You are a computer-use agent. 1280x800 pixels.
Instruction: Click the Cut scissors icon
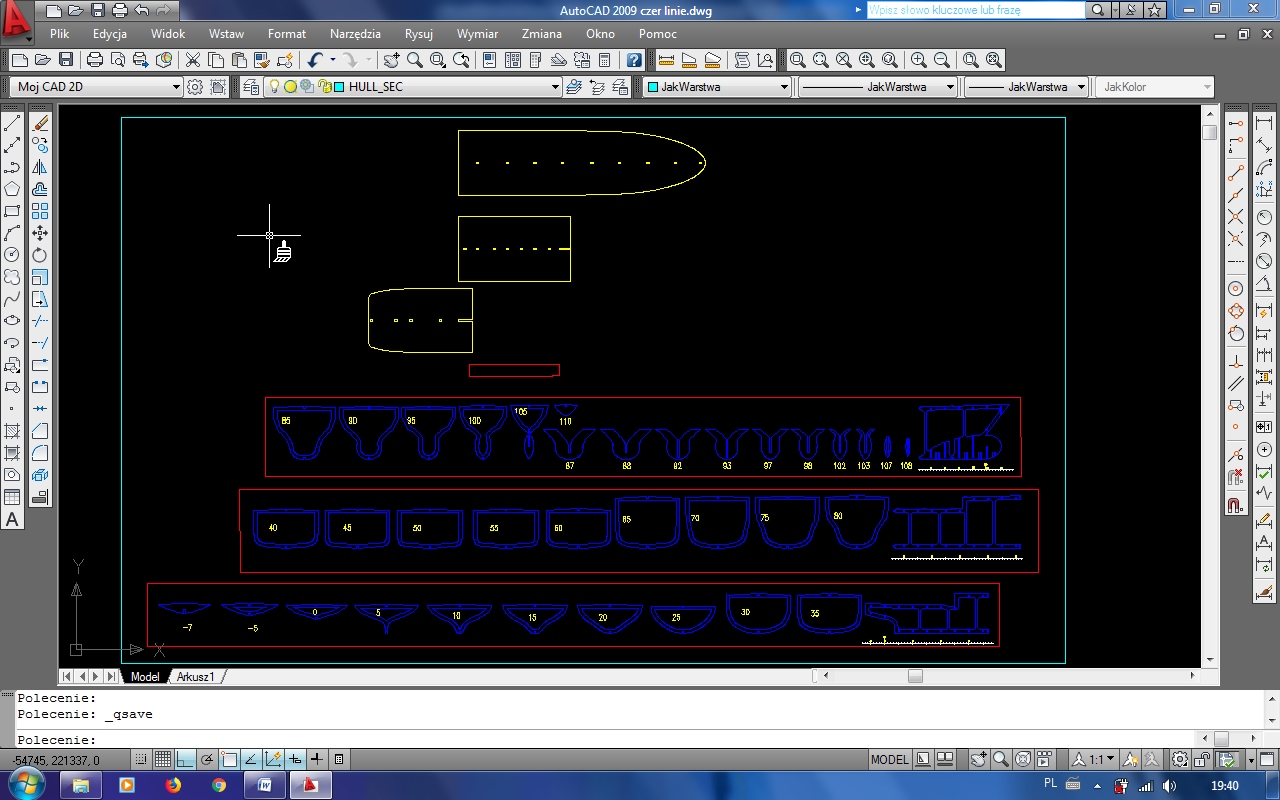pos(192,60)
